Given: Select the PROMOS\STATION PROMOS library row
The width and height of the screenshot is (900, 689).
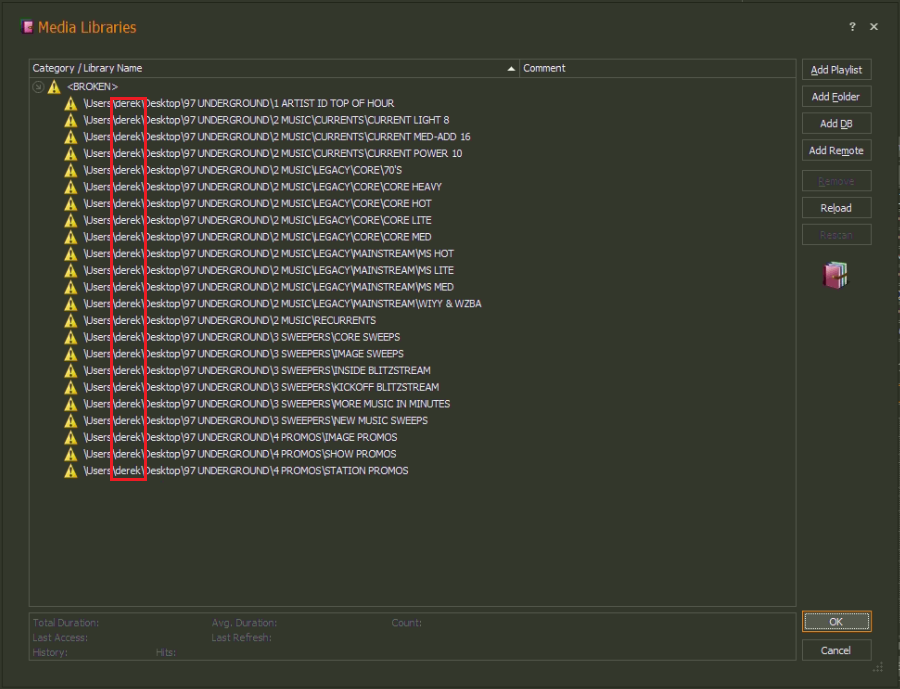Looking at the screenshot, I should pos(246,470).
